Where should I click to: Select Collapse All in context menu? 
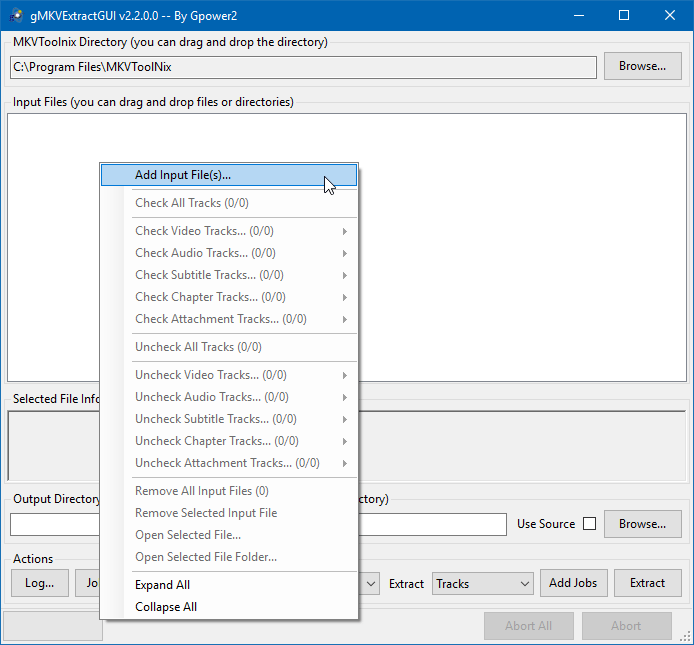tap(229, 607)
